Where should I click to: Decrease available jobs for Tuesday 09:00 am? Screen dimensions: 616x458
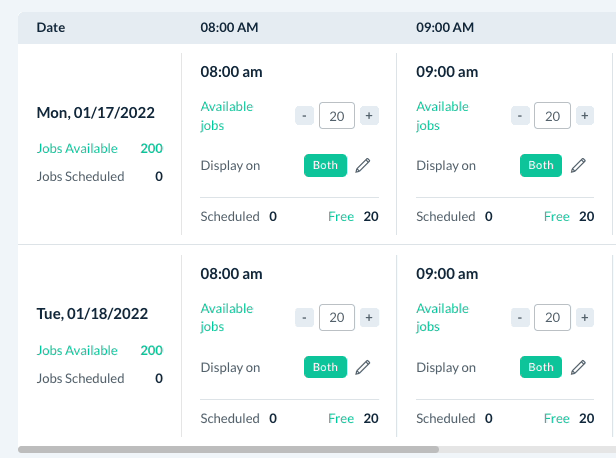(x=520, y=318)
